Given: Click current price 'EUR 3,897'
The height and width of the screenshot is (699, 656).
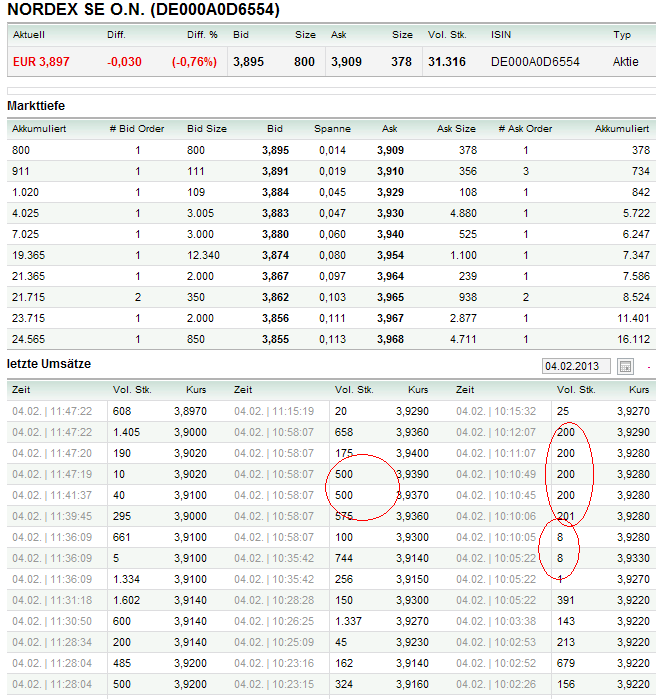Looking at the screenshot, I should coord(41,62).
